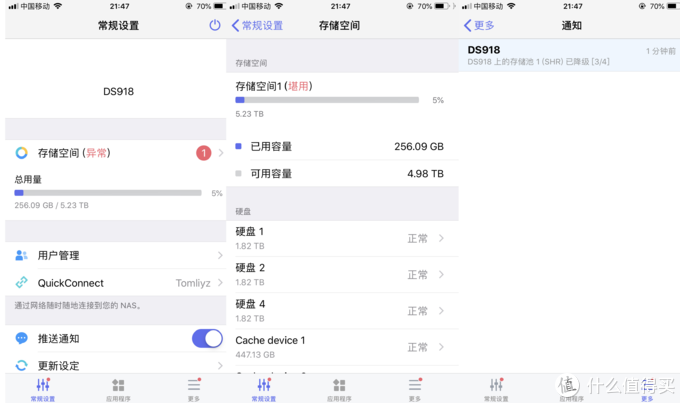Tap the gray 可用容量 legend square

coord(238,174)
